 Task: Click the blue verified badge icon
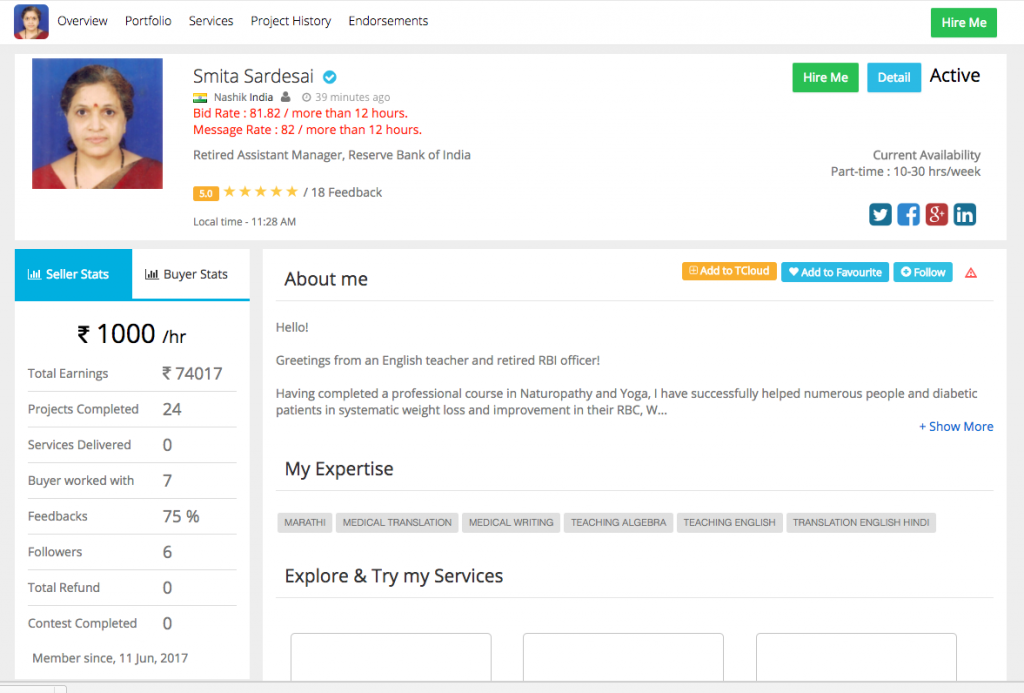coord(329,77)
